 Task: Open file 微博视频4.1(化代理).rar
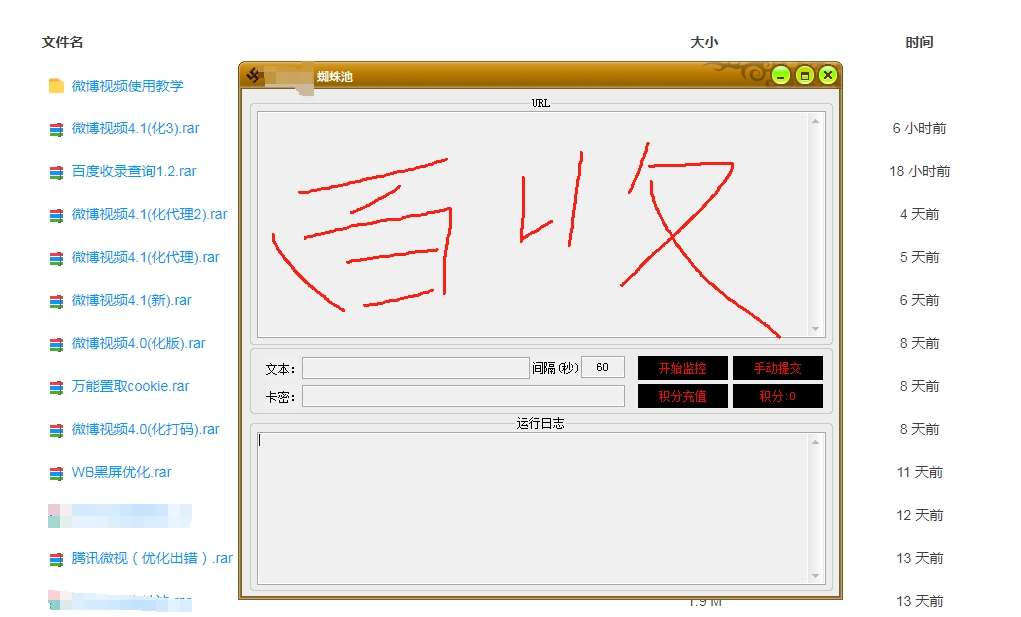[145, 257]
